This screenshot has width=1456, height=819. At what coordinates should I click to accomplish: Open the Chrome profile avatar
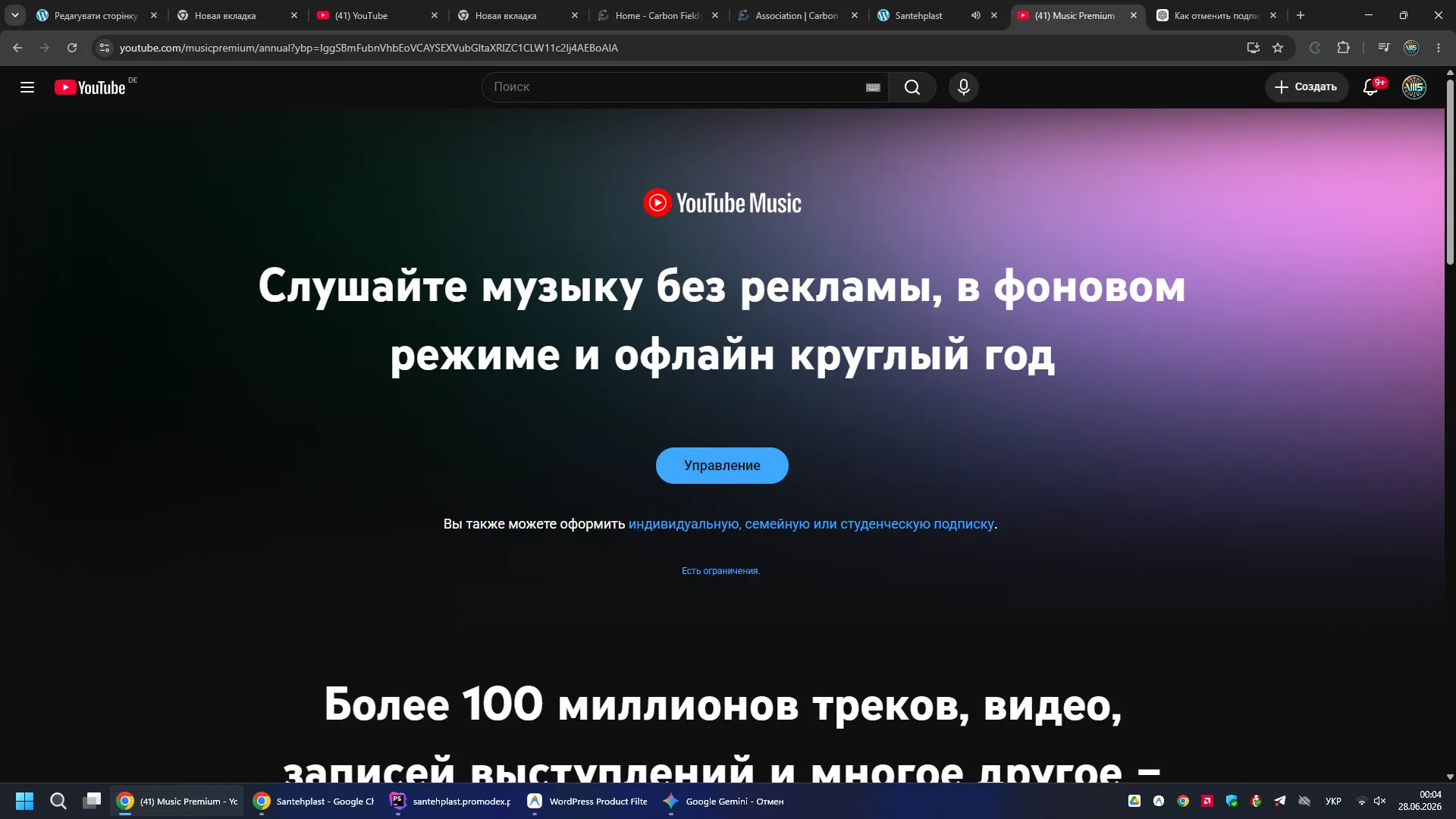click(1411, 48)
